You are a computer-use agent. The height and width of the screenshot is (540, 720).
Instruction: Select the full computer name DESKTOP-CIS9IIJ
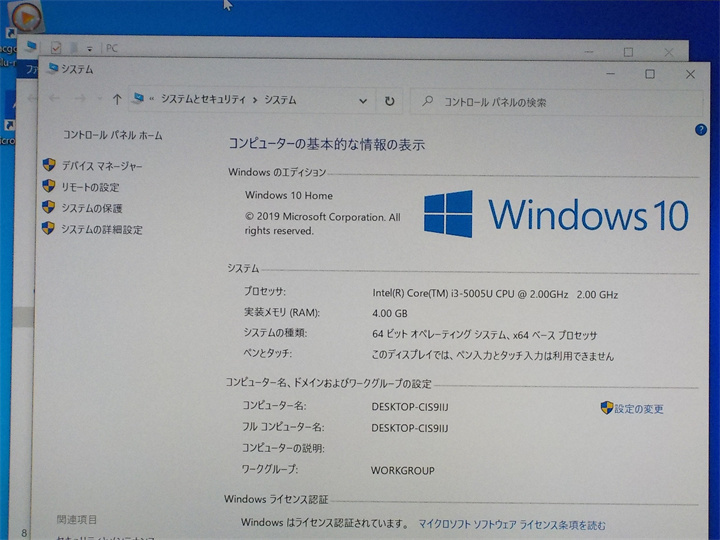click(410, 428)
